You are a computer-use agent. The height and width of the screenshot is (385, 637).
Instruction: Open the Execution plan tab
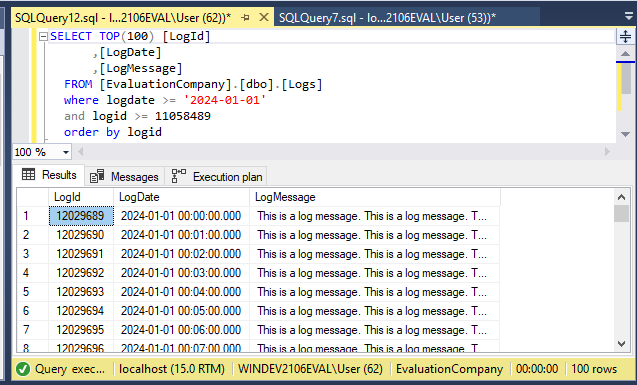[216, 177]
